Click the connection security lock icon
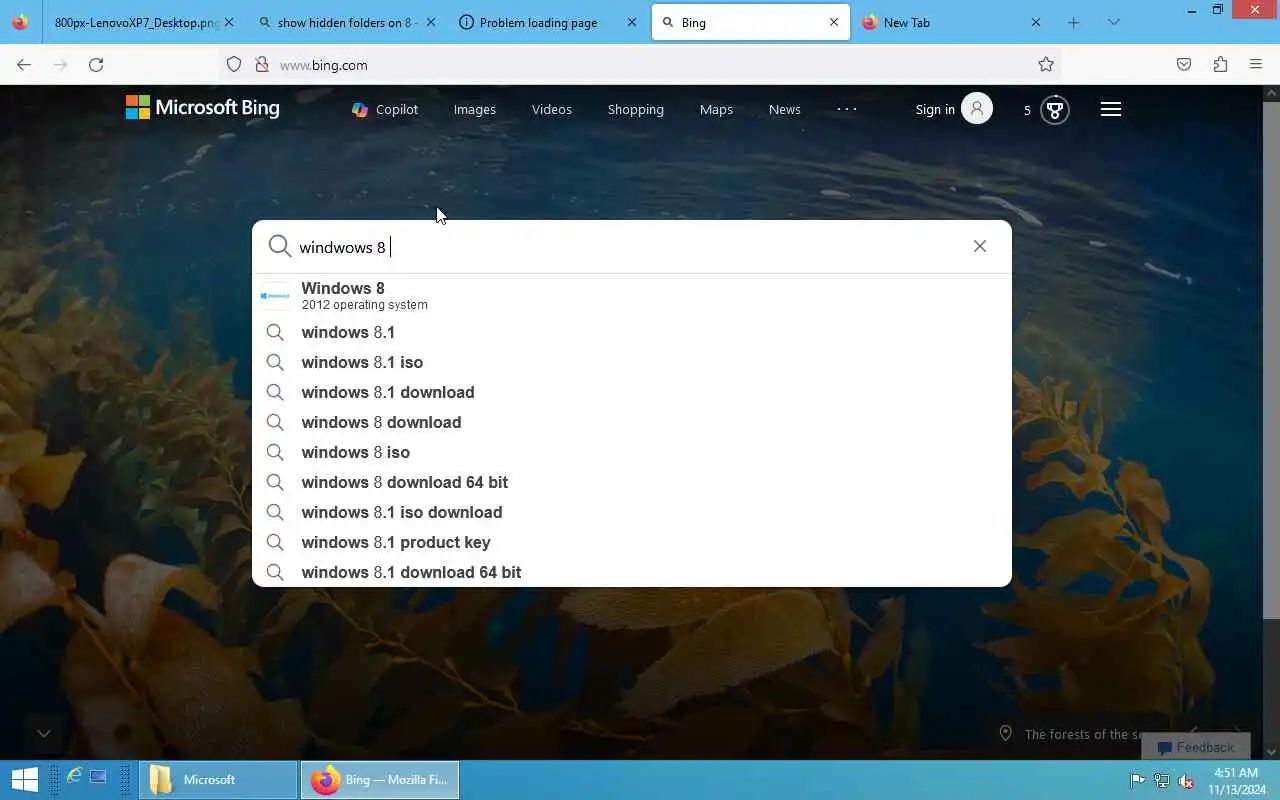1280x800 pixels. [x=262, y=65]
